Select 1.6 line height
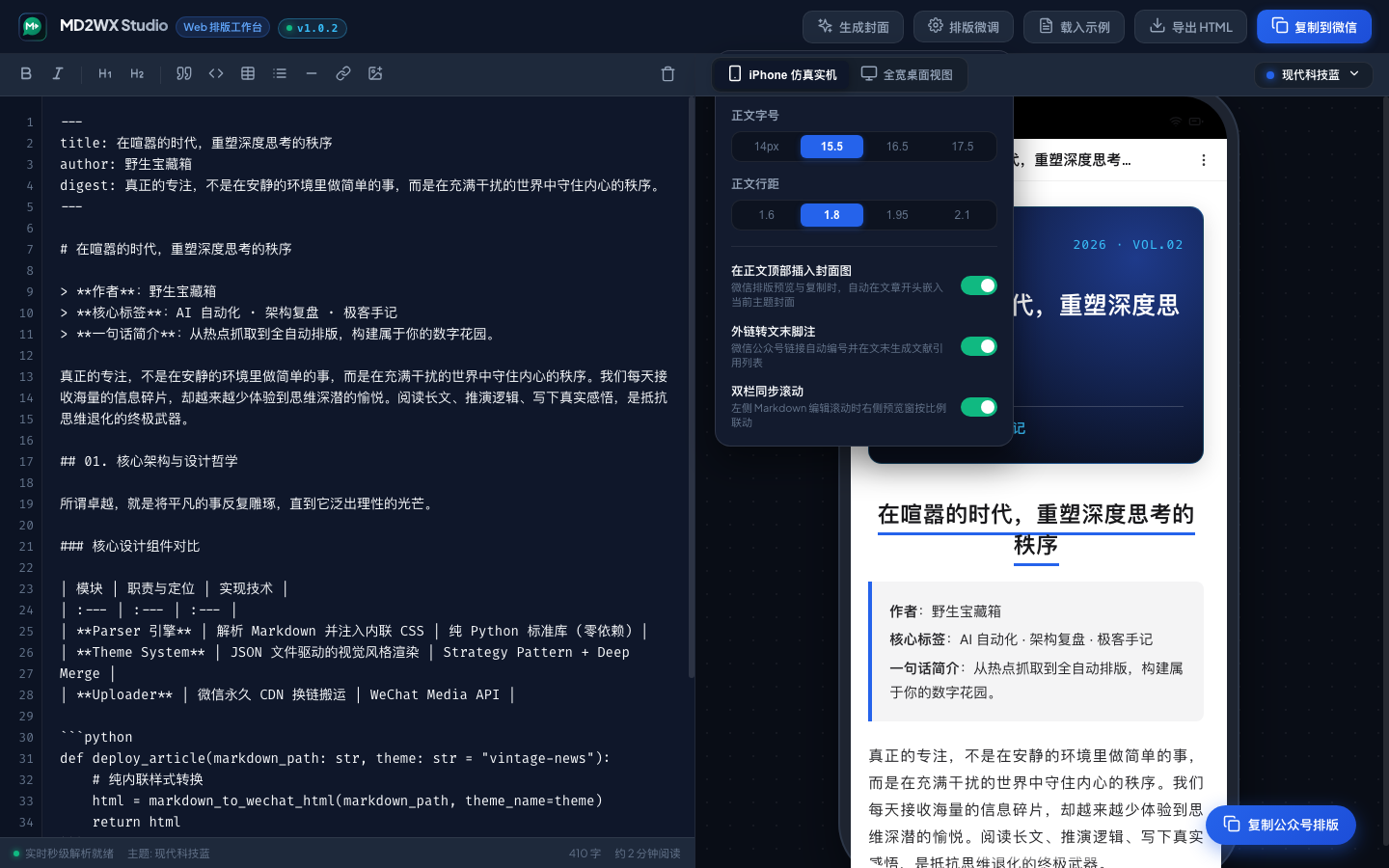 (766, 215)
